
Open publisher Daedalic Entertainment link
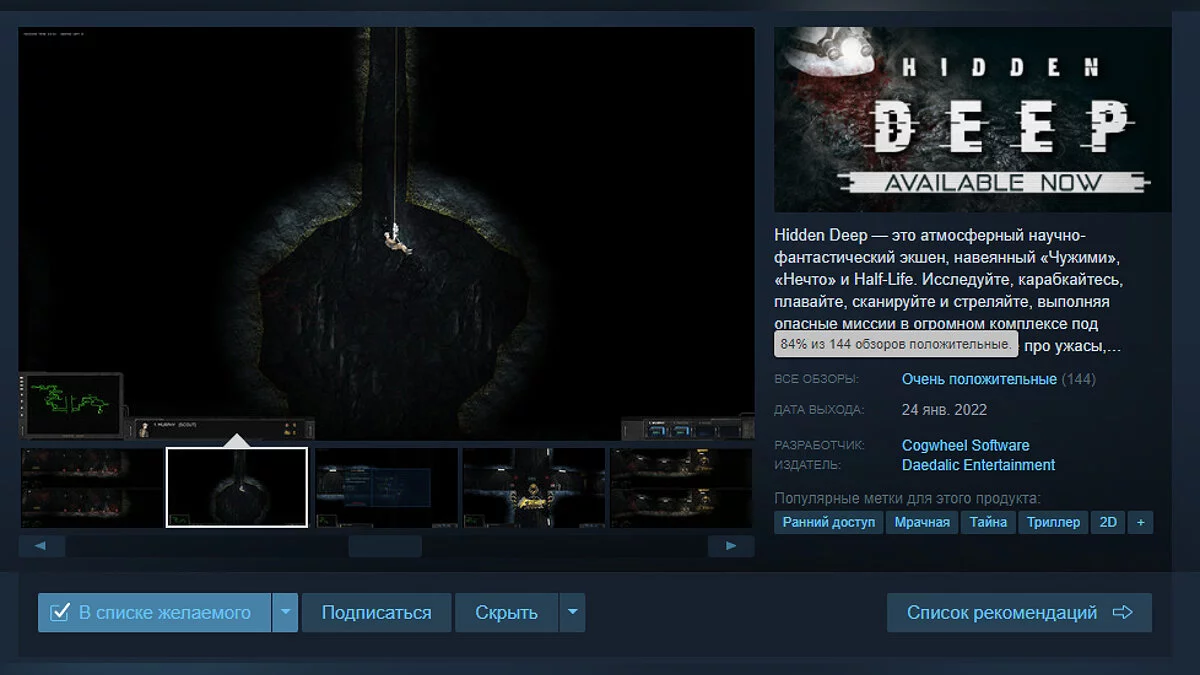[x=978, y=465]
